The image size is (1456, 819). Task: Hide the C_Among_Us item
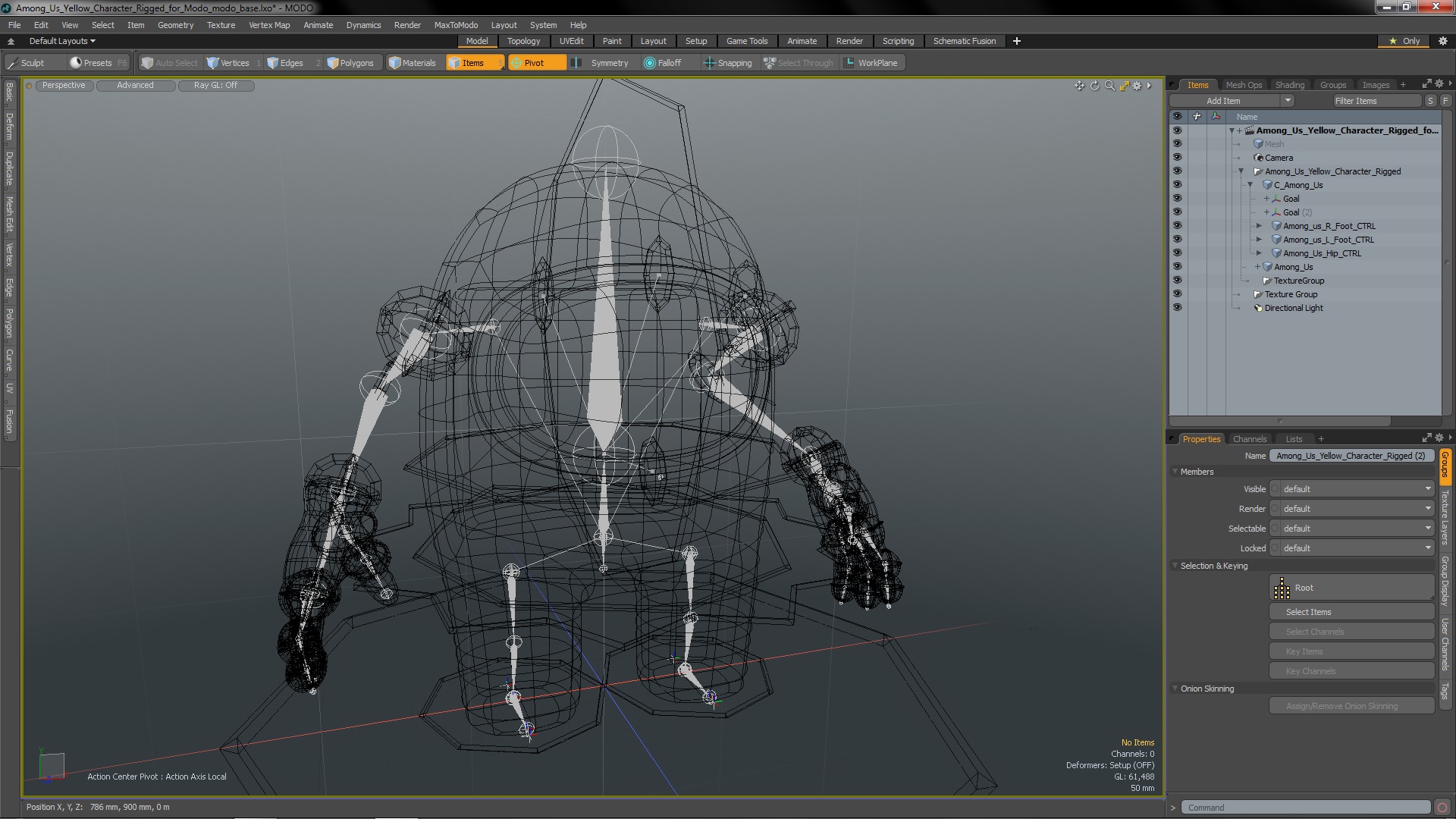click(x=1177, y=185)
